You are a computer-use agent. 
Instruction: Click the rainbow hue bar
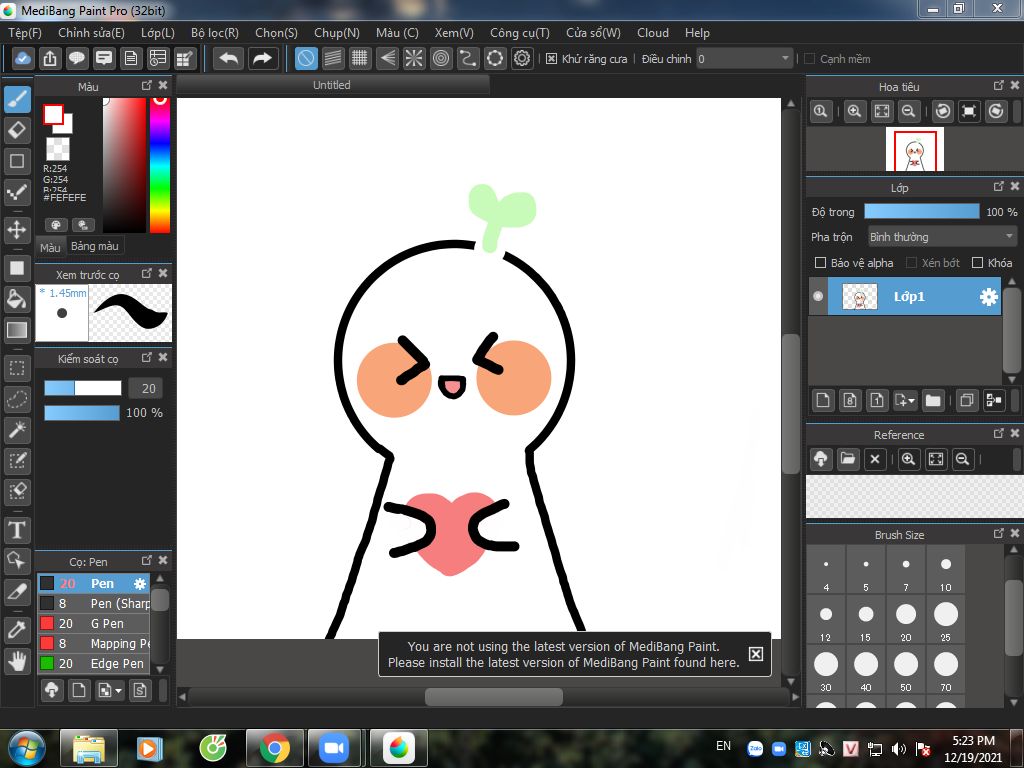(160, 165)
